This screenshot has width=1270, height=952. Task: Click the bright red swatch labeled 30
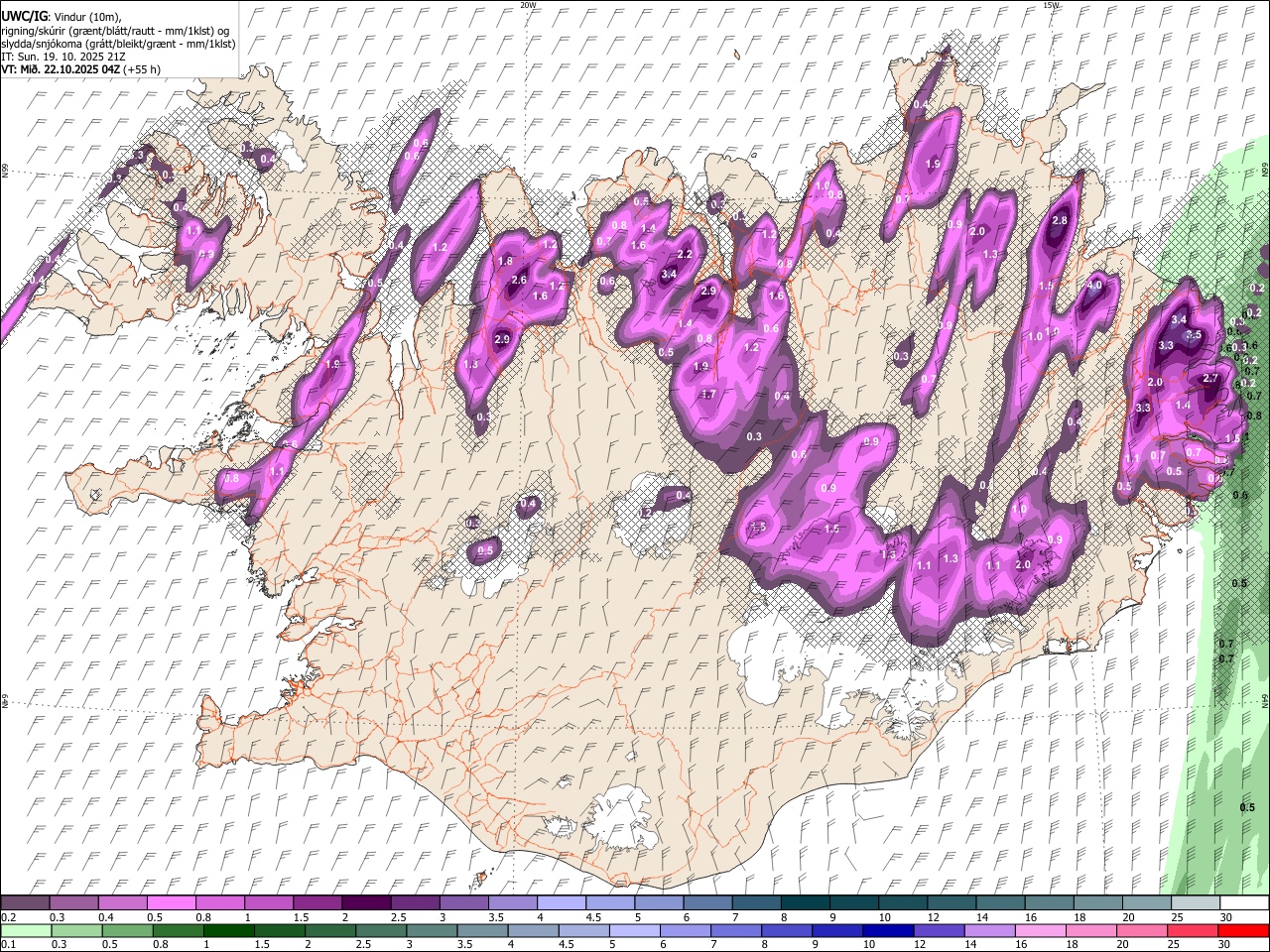[x=1242, y=930]
